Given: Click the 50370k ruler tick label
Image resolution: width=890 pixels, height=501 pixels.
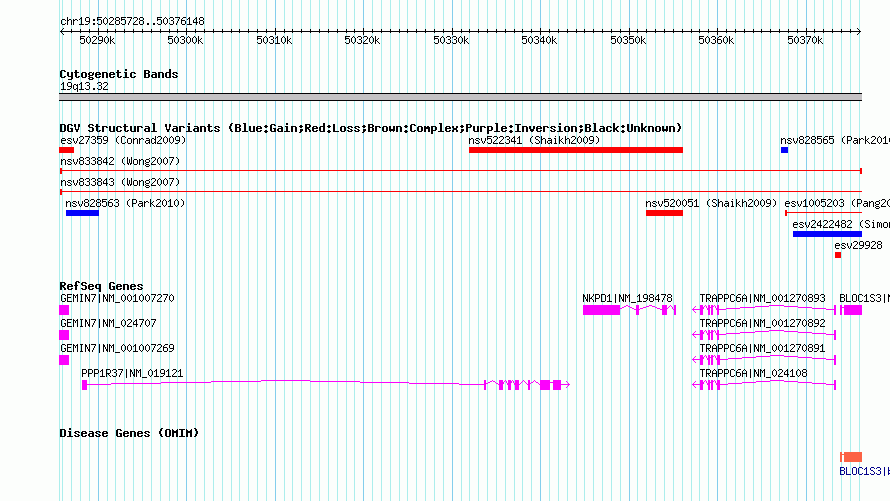Looking at the screenshot, I should click(805, 40).
